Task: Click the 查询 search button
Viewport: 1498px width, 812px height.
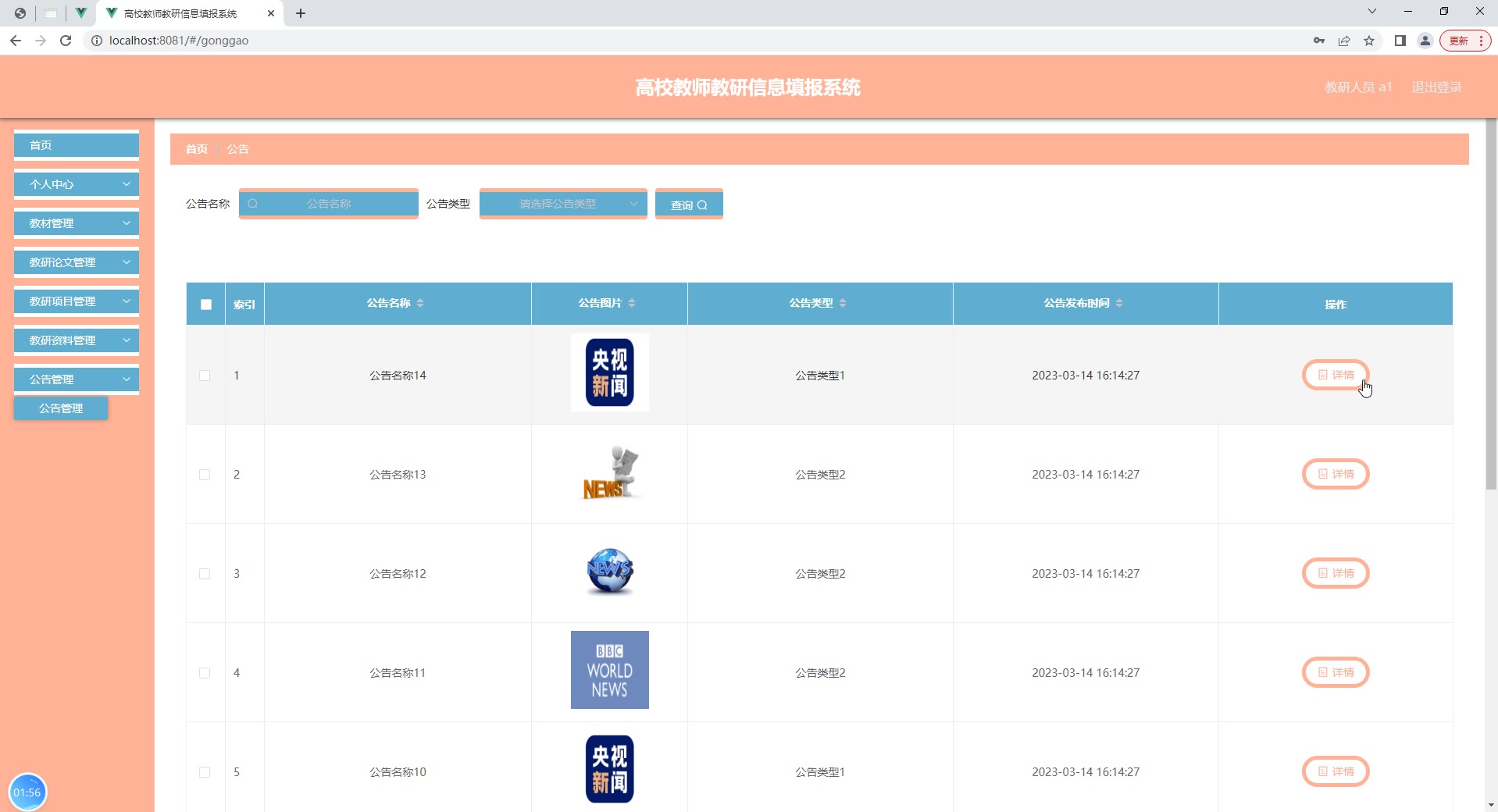Action: click(x=689, y=205)
